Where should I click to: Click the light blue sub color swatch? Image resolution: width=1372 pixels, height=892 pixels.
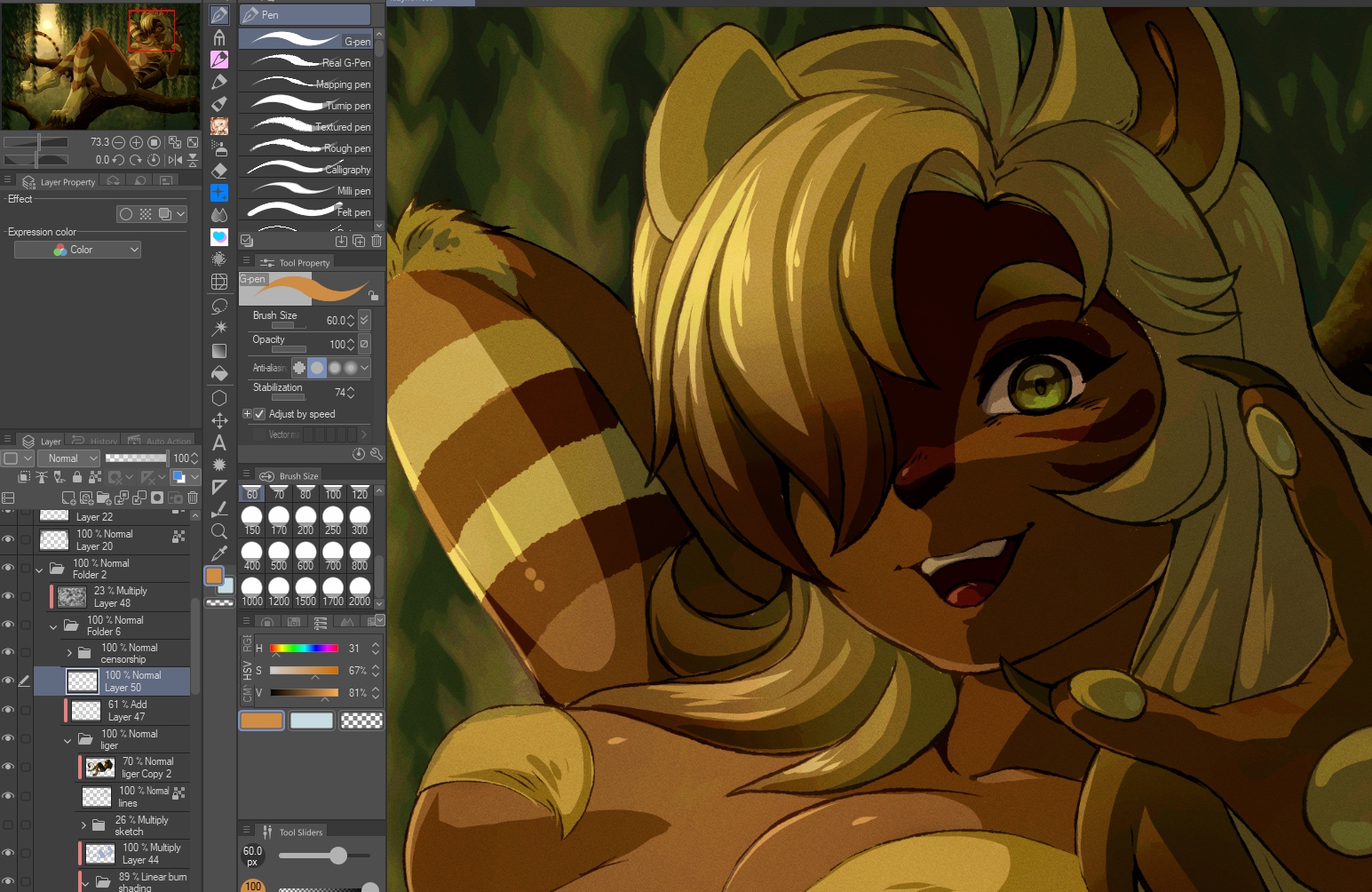point(311,721)
